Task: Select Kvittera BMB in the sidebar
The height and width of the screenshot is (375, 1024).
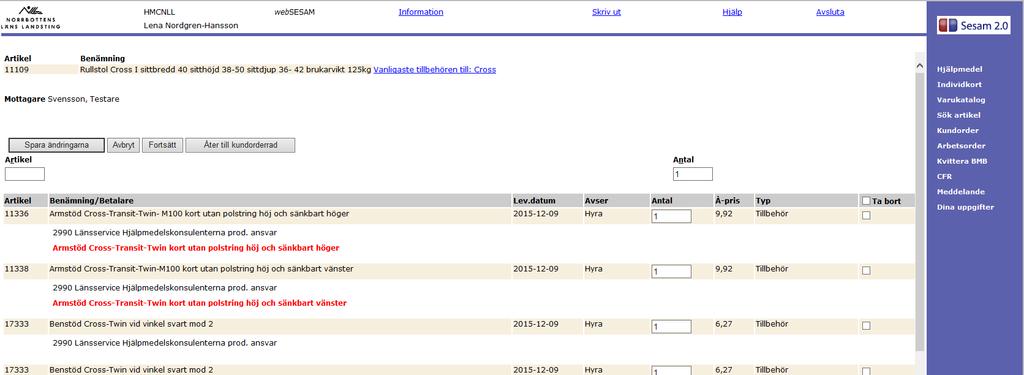Action: tap(961, 161)
